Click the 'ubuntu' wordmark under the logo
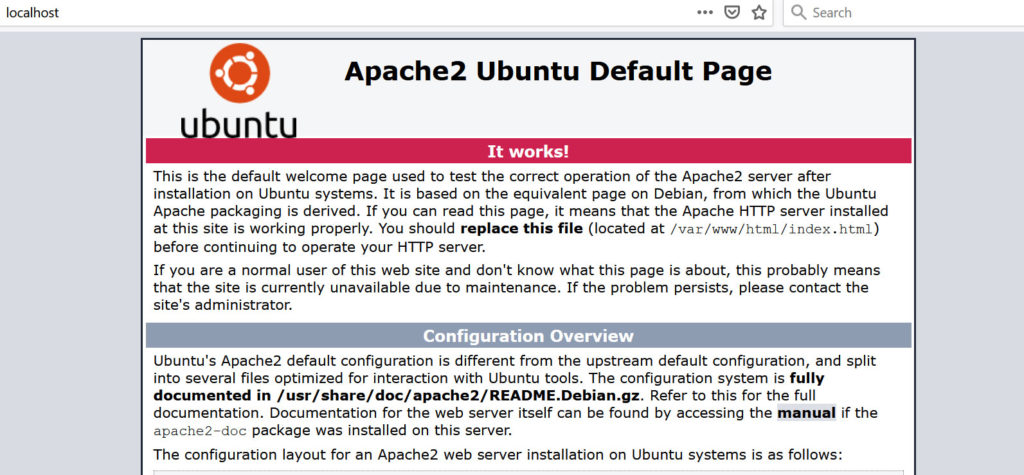The image size is (1024, 475). (239, 125)
